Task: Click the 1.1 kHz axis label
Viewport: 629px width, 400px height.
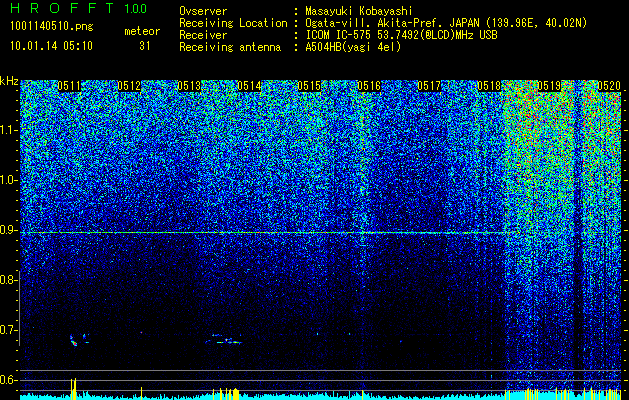Action: [x=9, y=130]
